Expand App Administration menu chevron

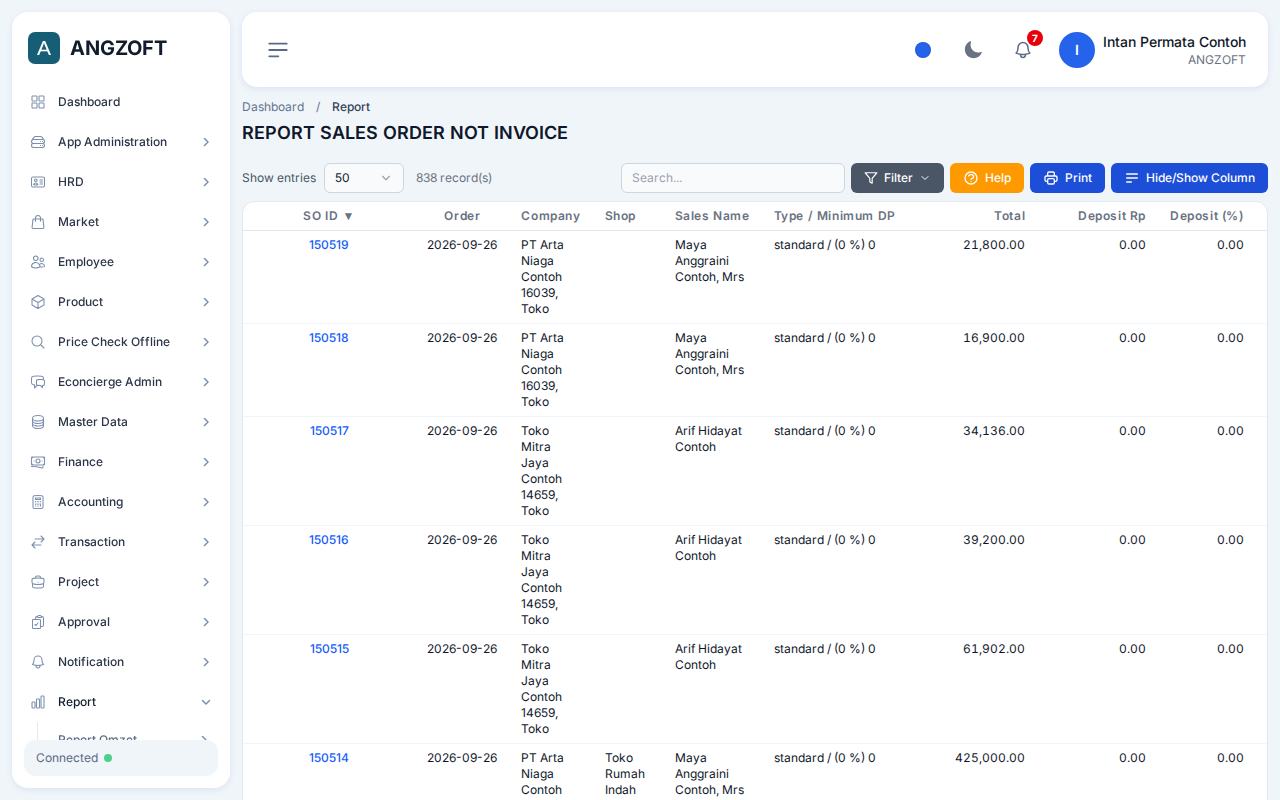(206, 142)
